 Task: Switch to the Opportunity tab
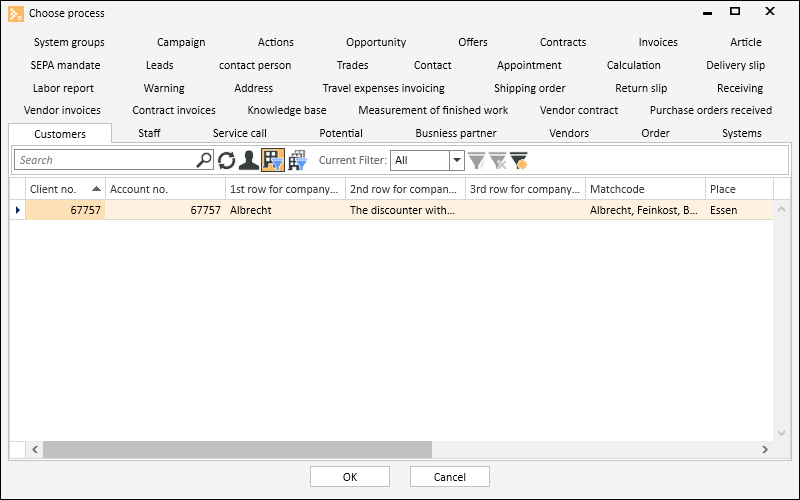pos(376,42)
